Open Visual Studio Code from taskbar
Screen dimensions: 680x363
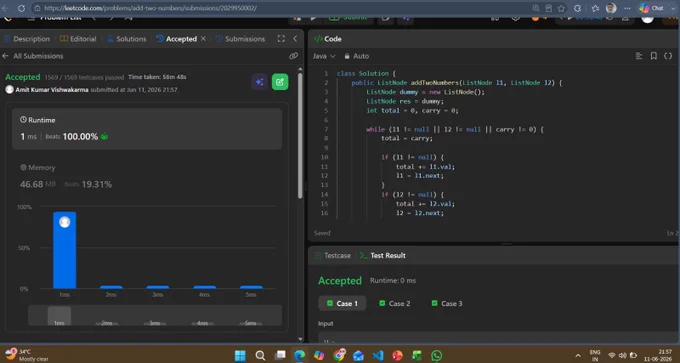[x=378, y=356]
